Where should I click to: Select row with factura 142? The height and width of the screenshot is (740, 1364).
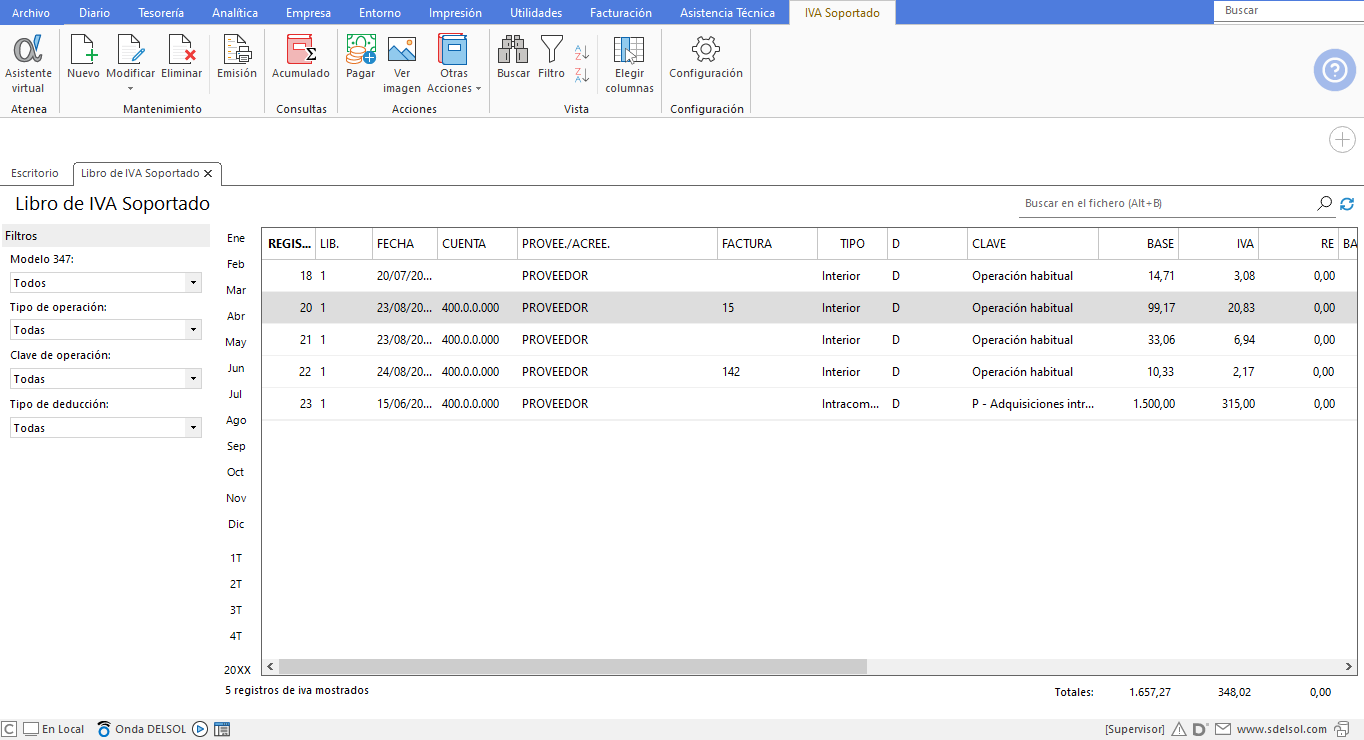[810, 372]
